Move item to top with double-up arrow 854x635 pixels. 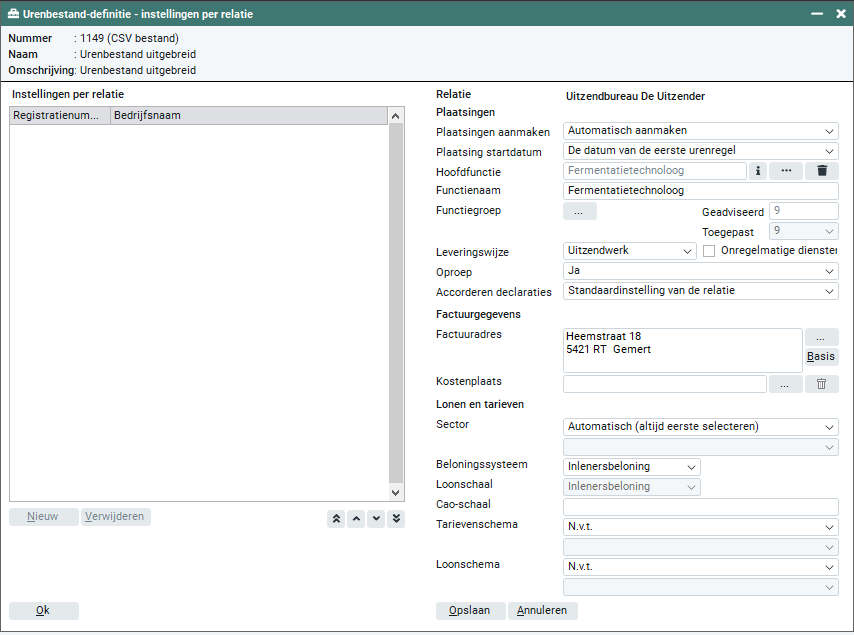pyautogui.click(x=336, y=518)
